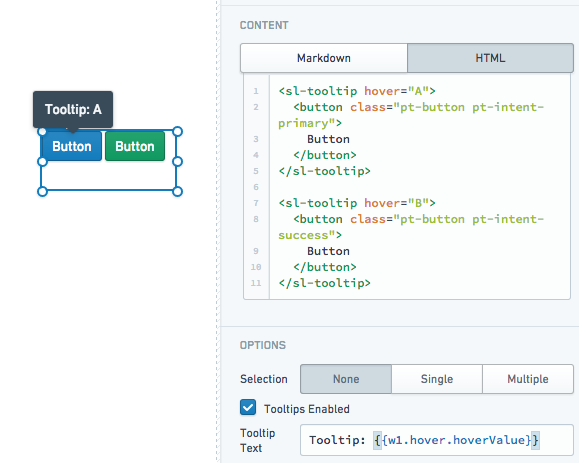The width and height of the screenshot is (579, 463).
Task: Switch to the Markdown content tab
Action: coord(324,58)
